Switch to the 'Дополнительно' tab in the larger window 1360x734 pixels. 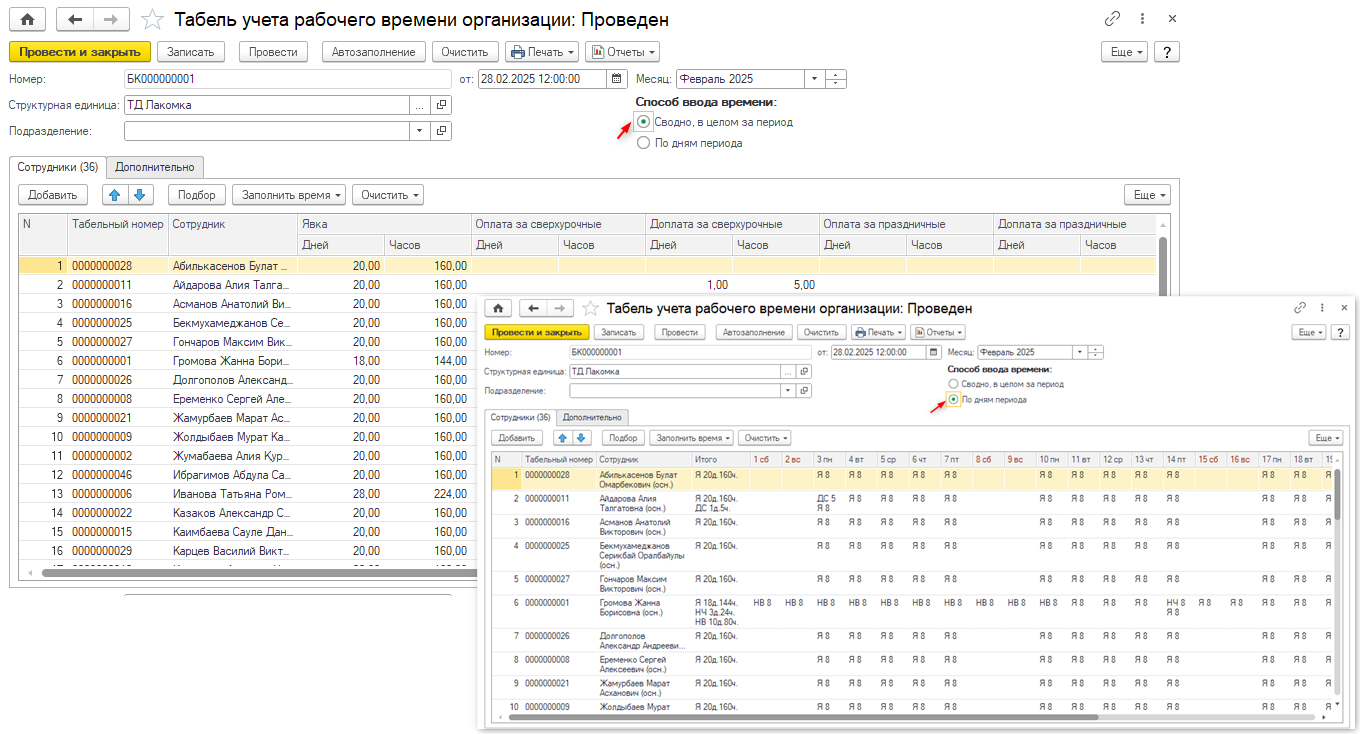155,167
